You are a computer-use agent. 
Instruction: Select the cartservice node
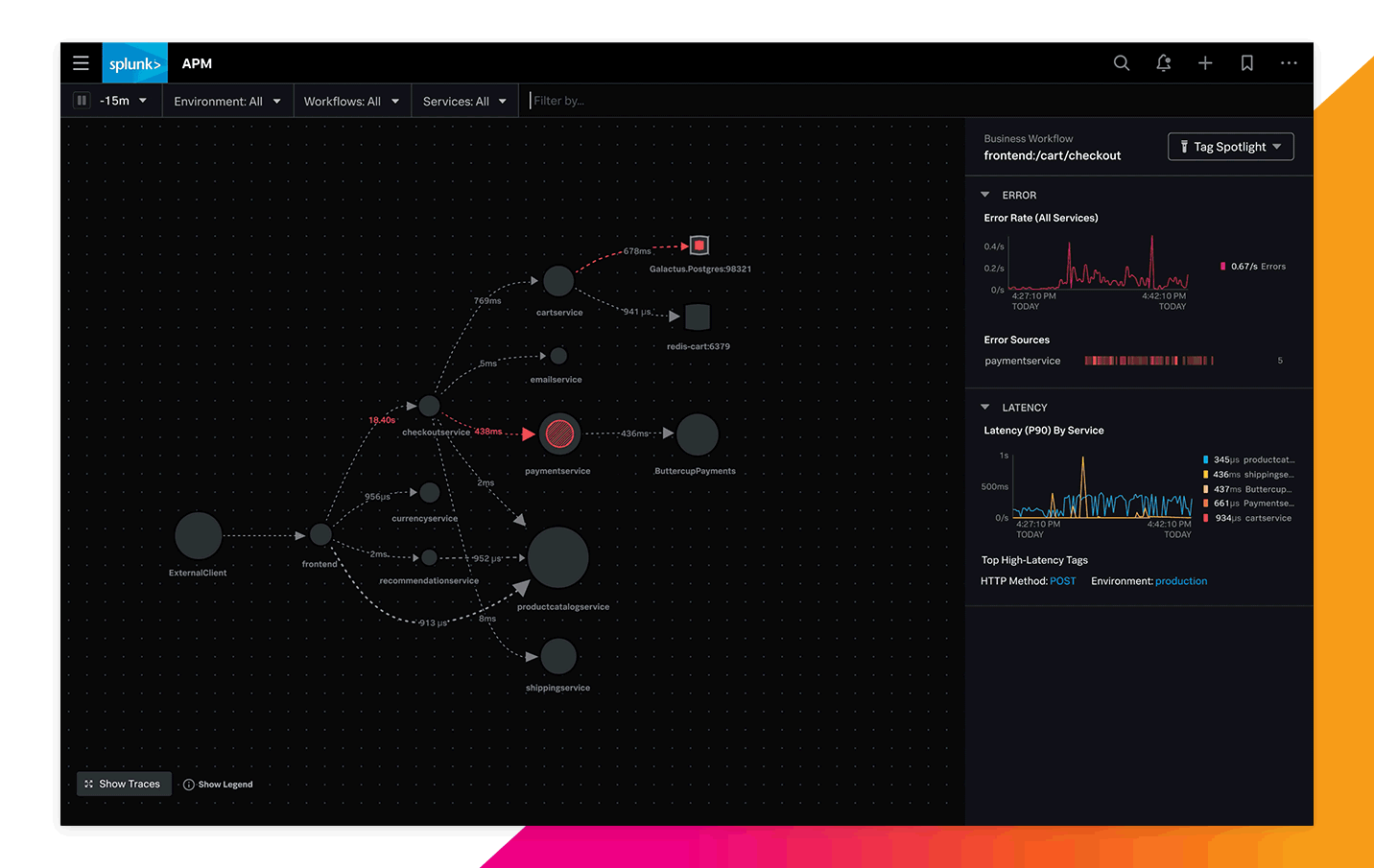[558, 281]
